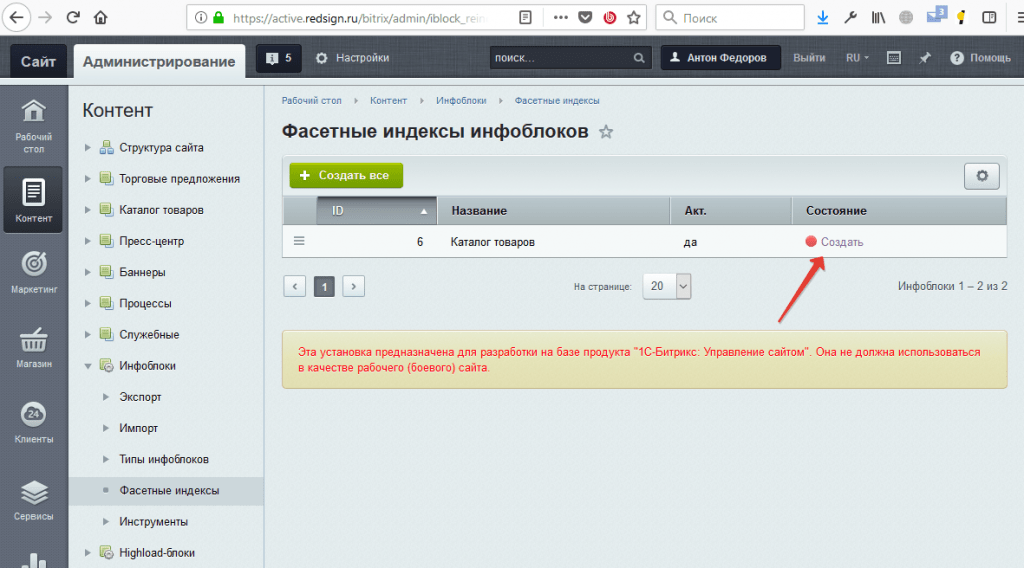Click the admin search magnifier icon
Image resolution: width=1024 pixels, height=568 pixels.
point(639,58)
